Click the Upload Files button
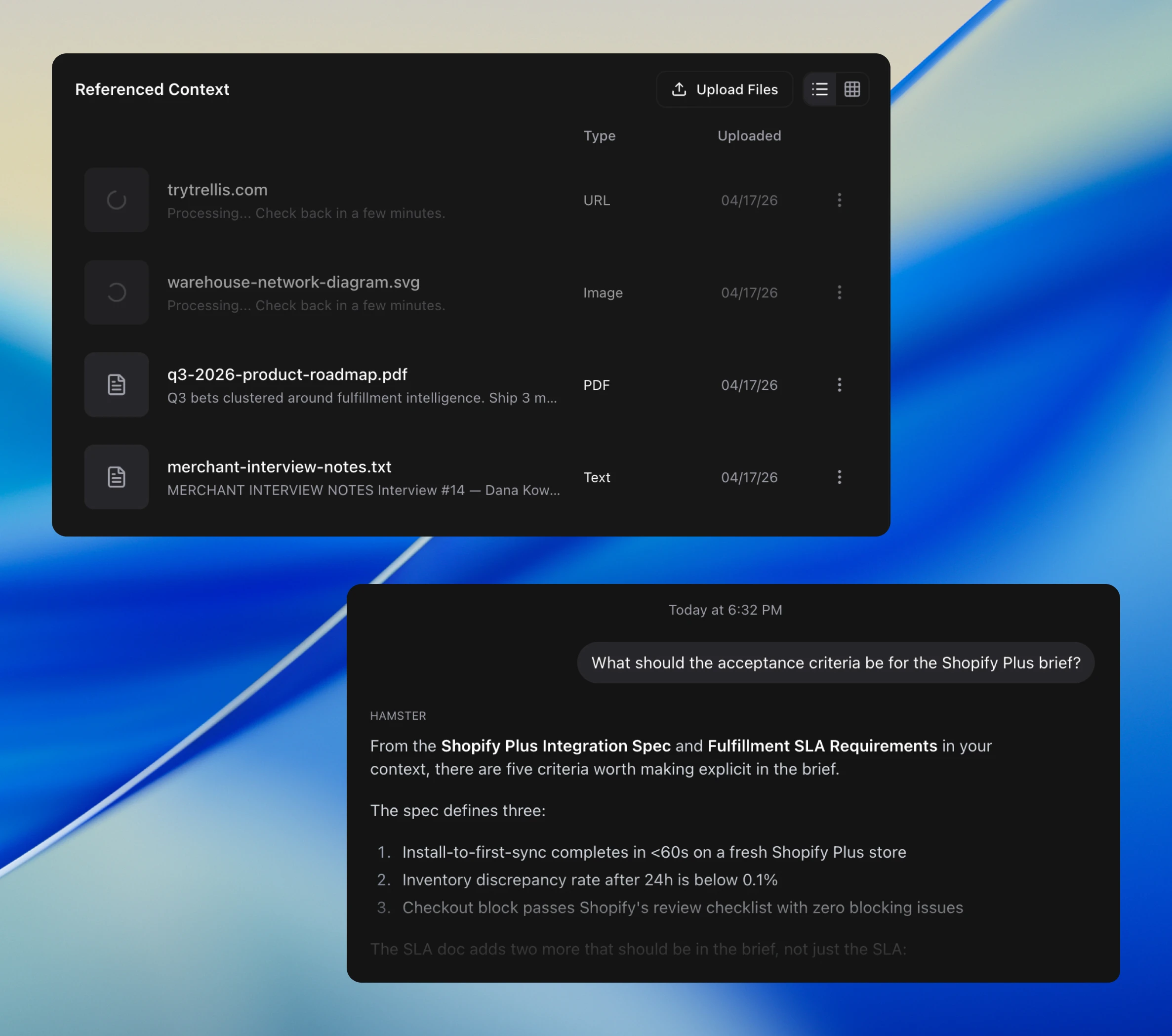1172x1036 pixels. pos(724,89)
